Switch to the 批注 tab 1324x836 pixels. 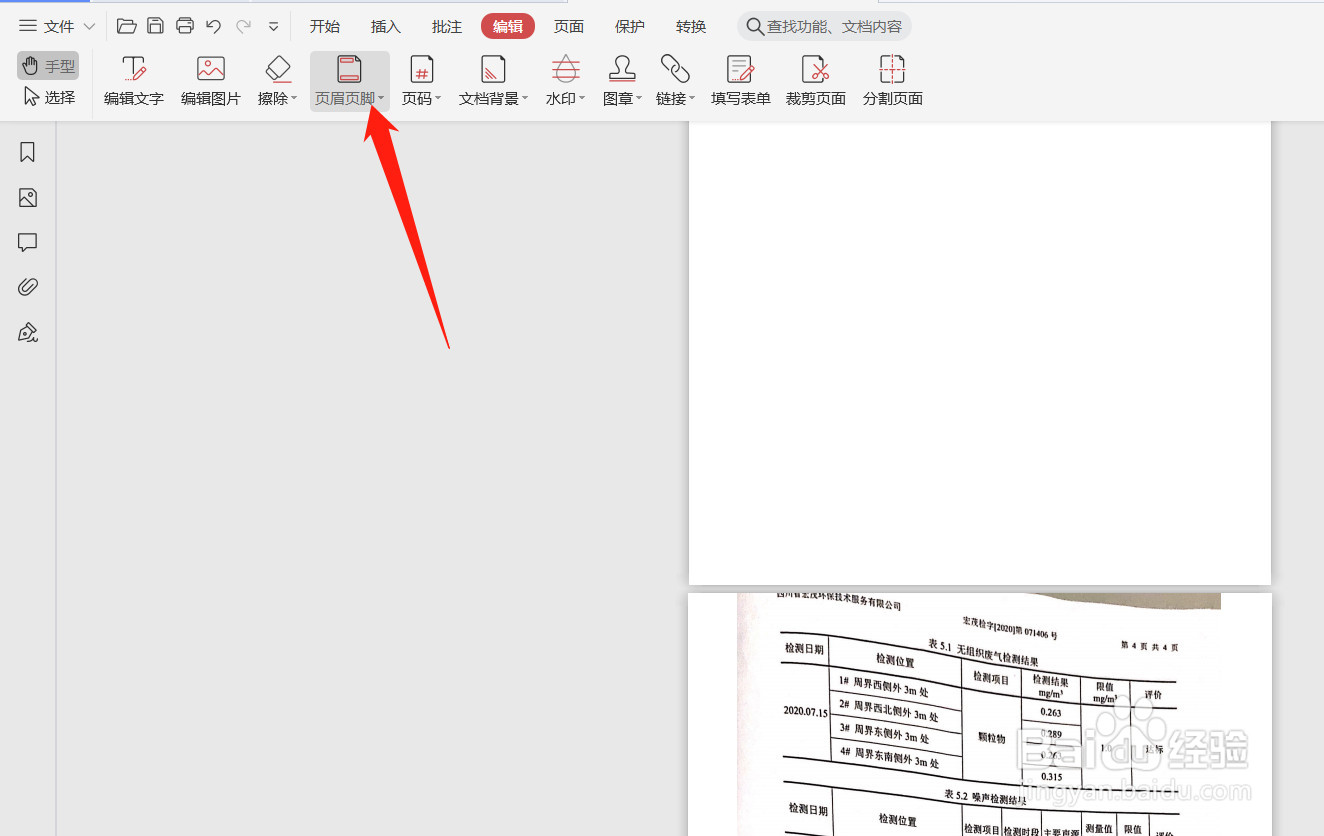coord(447,27)
